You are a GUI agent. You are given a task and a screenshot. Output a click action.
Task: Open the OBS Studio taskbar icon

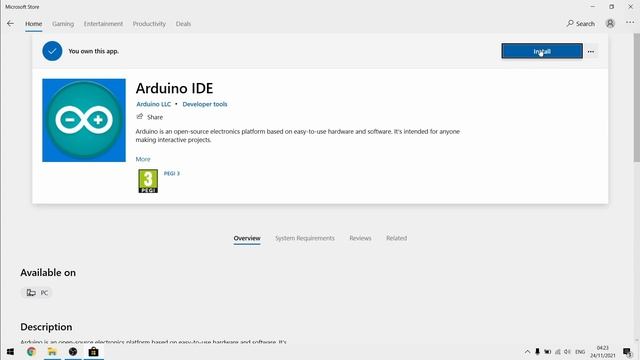pos(73,351)
